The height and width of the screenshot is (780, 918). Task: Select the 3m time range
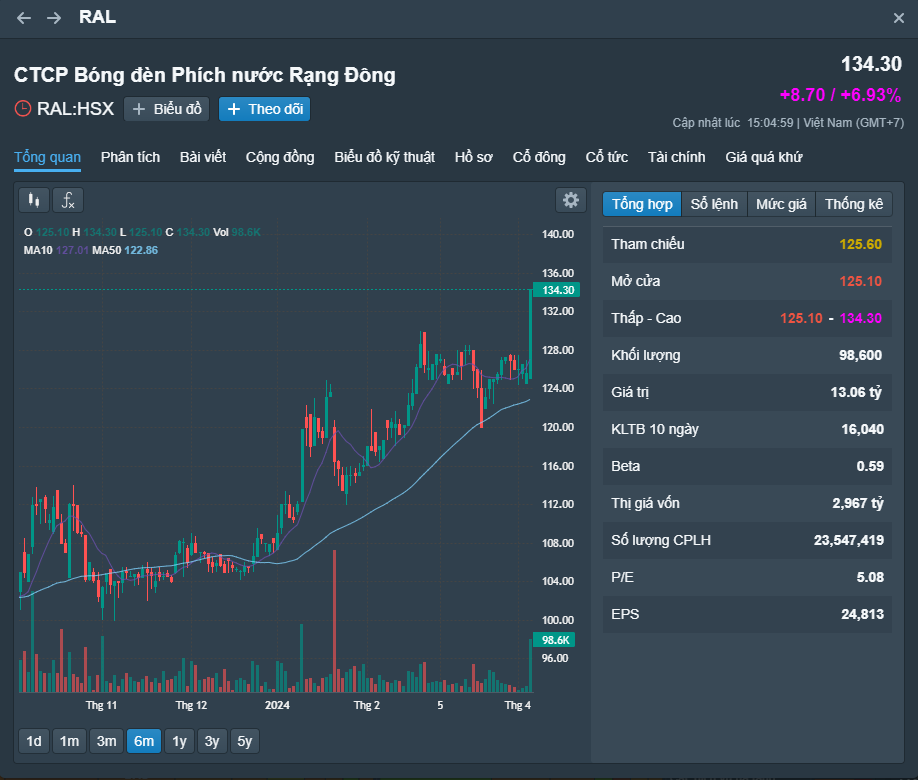tap(106, 741)
